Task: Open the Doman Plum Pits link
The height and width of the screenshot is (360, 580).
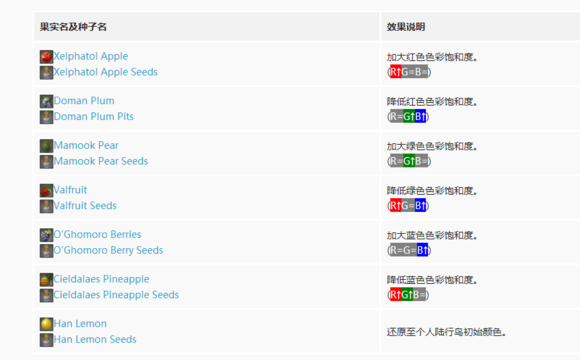Action: pos(94,117)
